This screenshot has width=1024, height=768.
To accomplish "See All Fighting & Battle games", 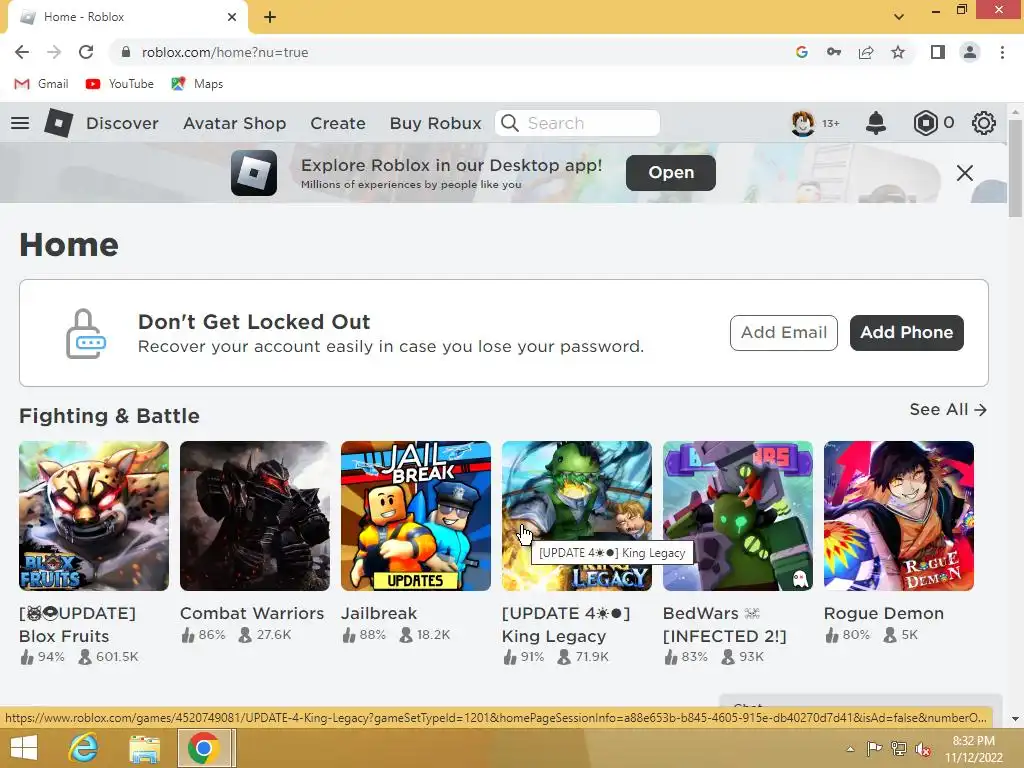I will click(948, 409).
